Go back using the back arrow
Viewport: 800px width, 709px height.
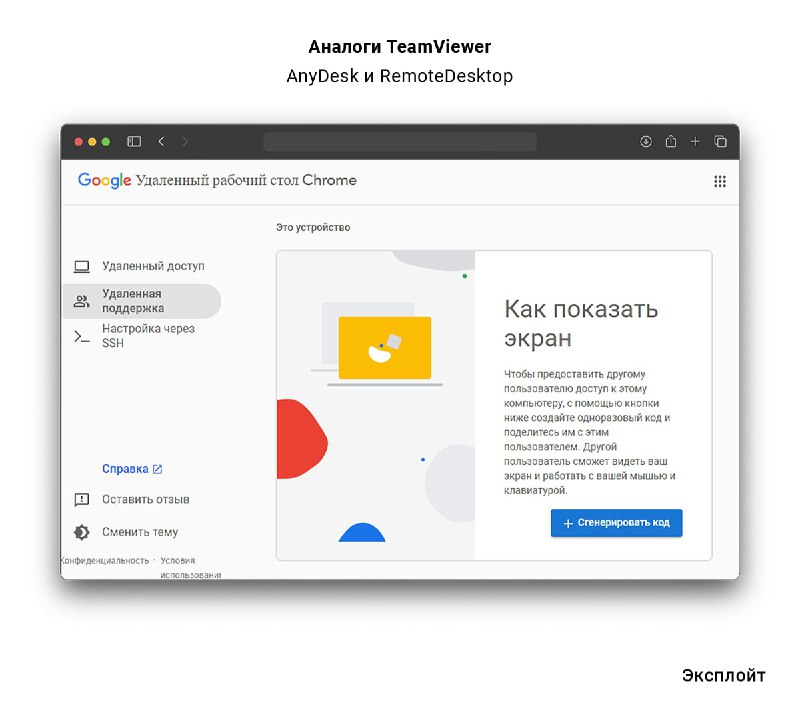(161, 142)
